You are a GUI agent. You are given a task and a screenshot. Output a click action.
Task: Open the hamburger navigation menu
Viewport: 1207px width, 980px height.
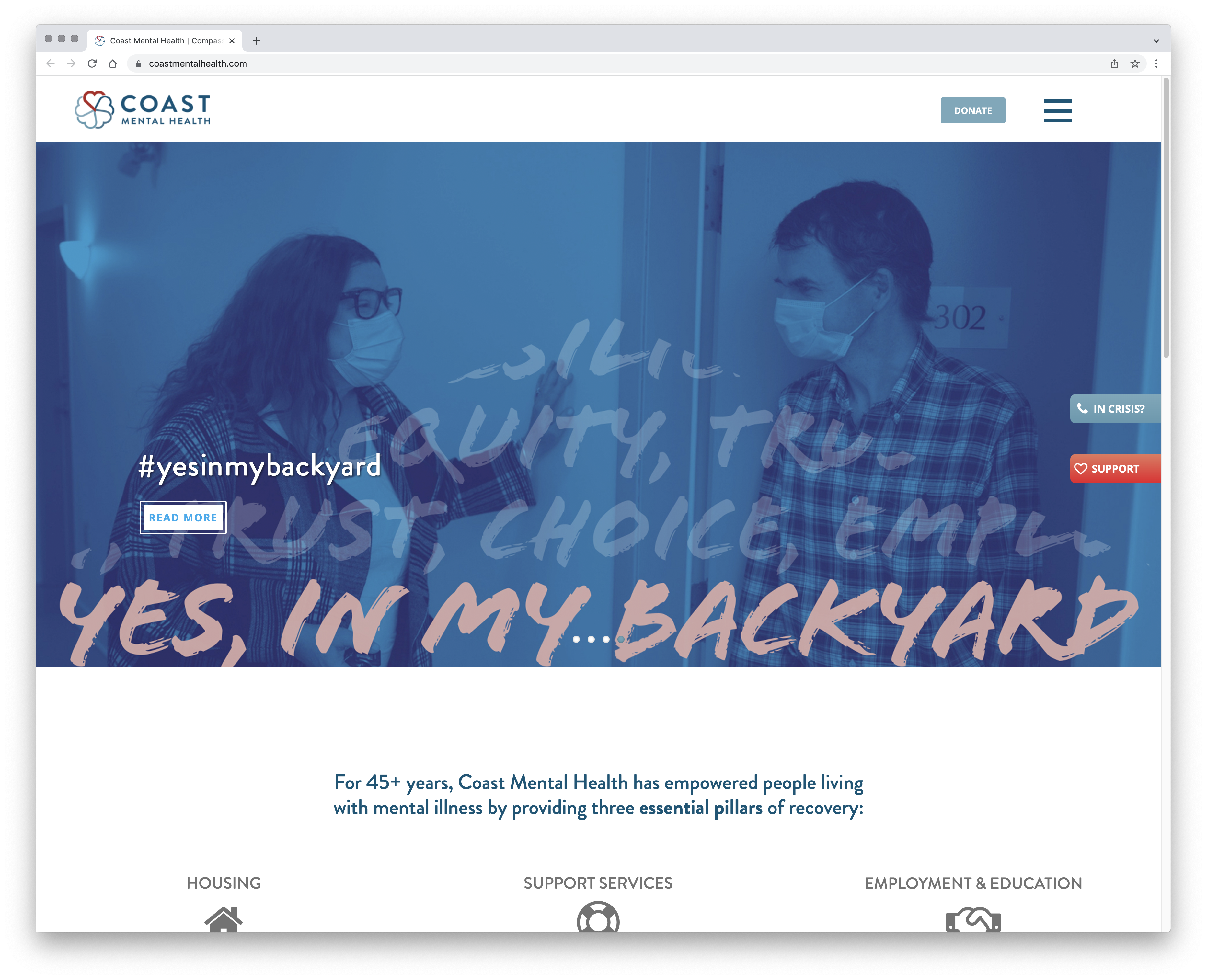pyautogui.click(x=1058, y=111)
